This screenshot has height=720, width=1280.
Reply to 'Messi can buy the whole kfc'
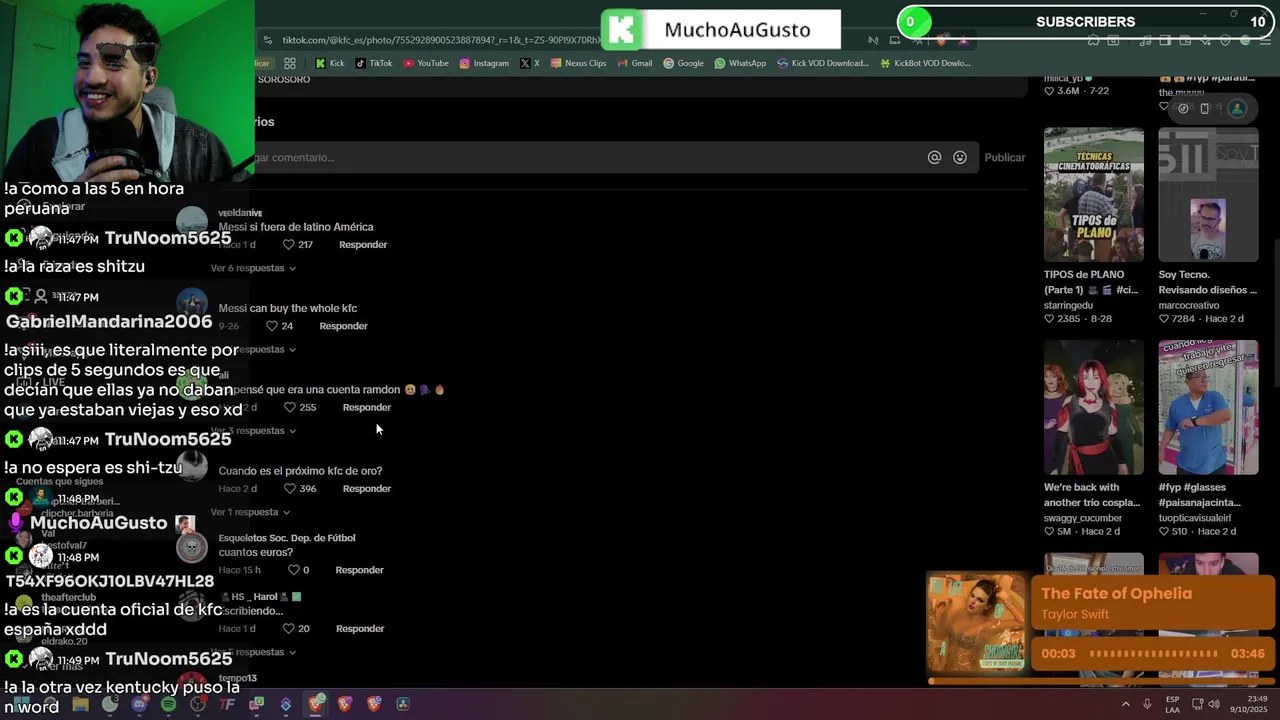(x=343, y=326)
